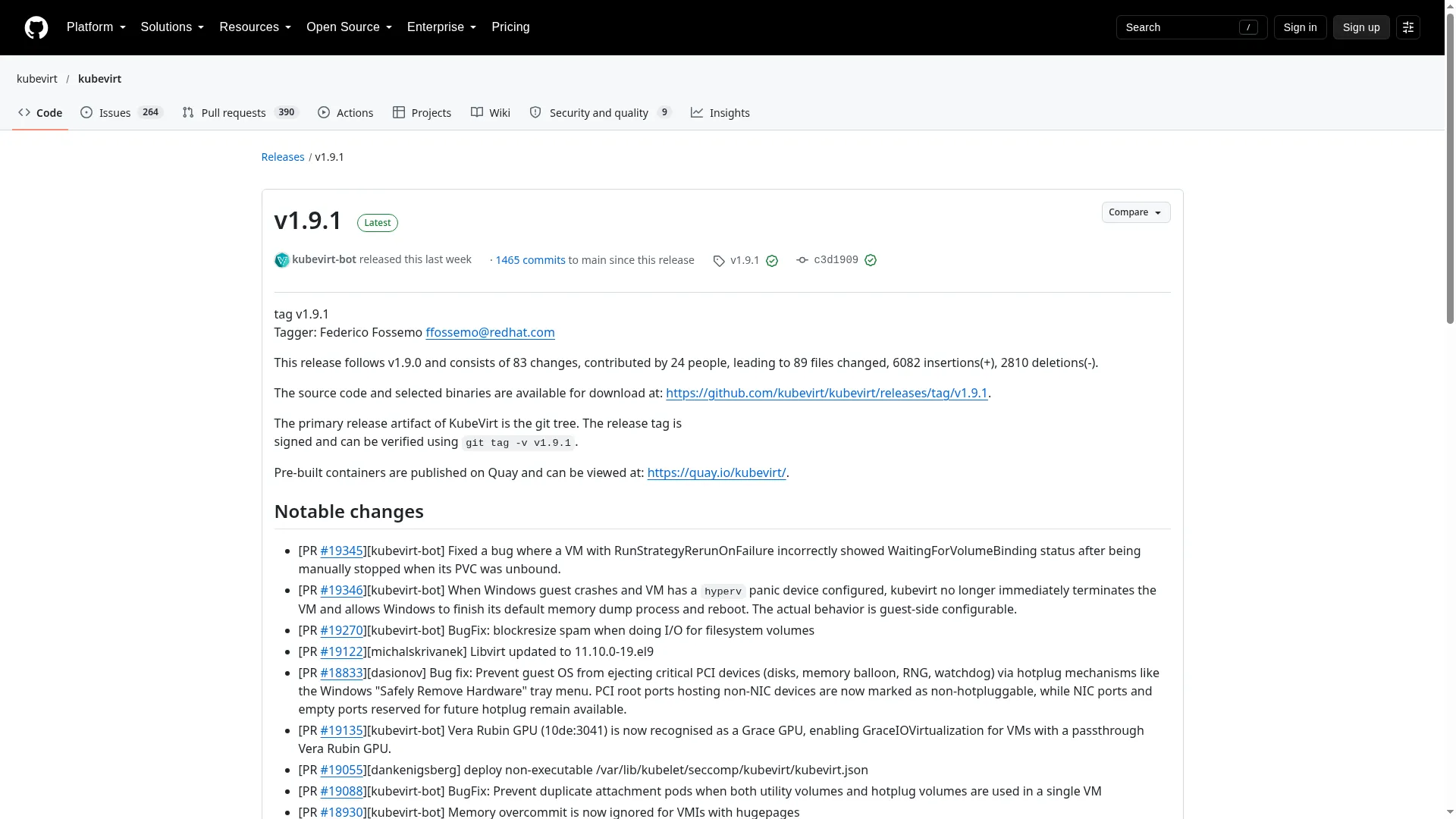Click the commit icon beside c3d1909
The width and height of the screenshot is (1456, 819).
[802, 260]
